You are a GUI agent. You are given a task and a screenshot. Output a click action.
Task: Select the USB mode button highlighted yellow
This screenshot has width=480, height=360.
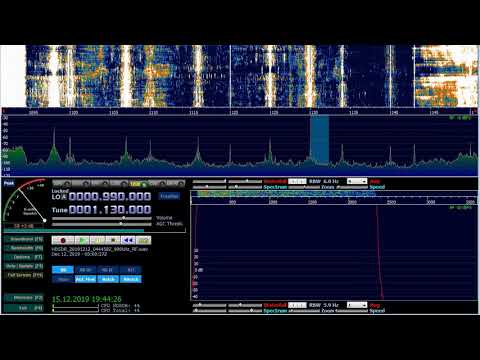click(138, 183)
